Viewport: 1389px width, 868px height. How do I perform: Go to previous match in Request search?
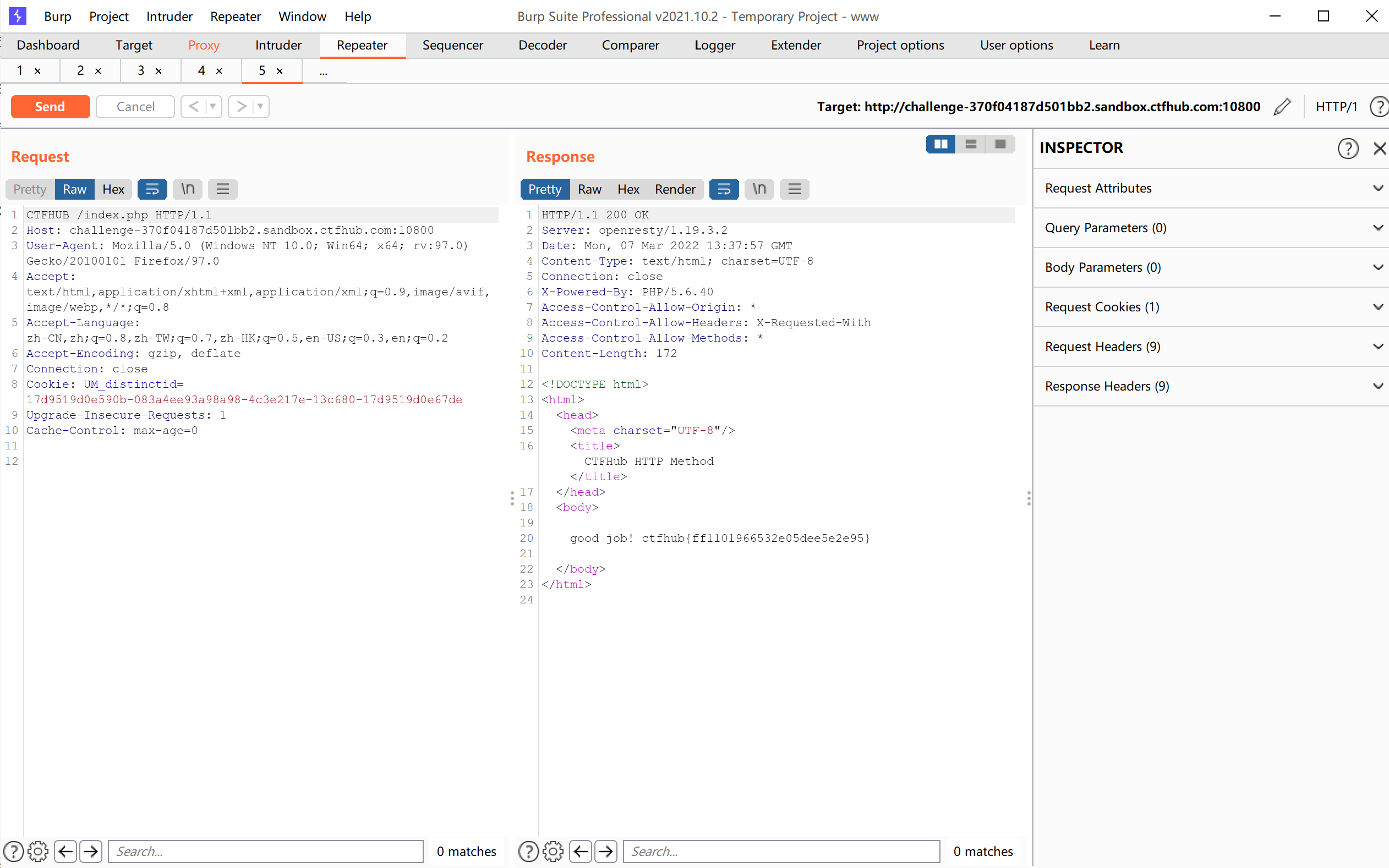(66, 851)
